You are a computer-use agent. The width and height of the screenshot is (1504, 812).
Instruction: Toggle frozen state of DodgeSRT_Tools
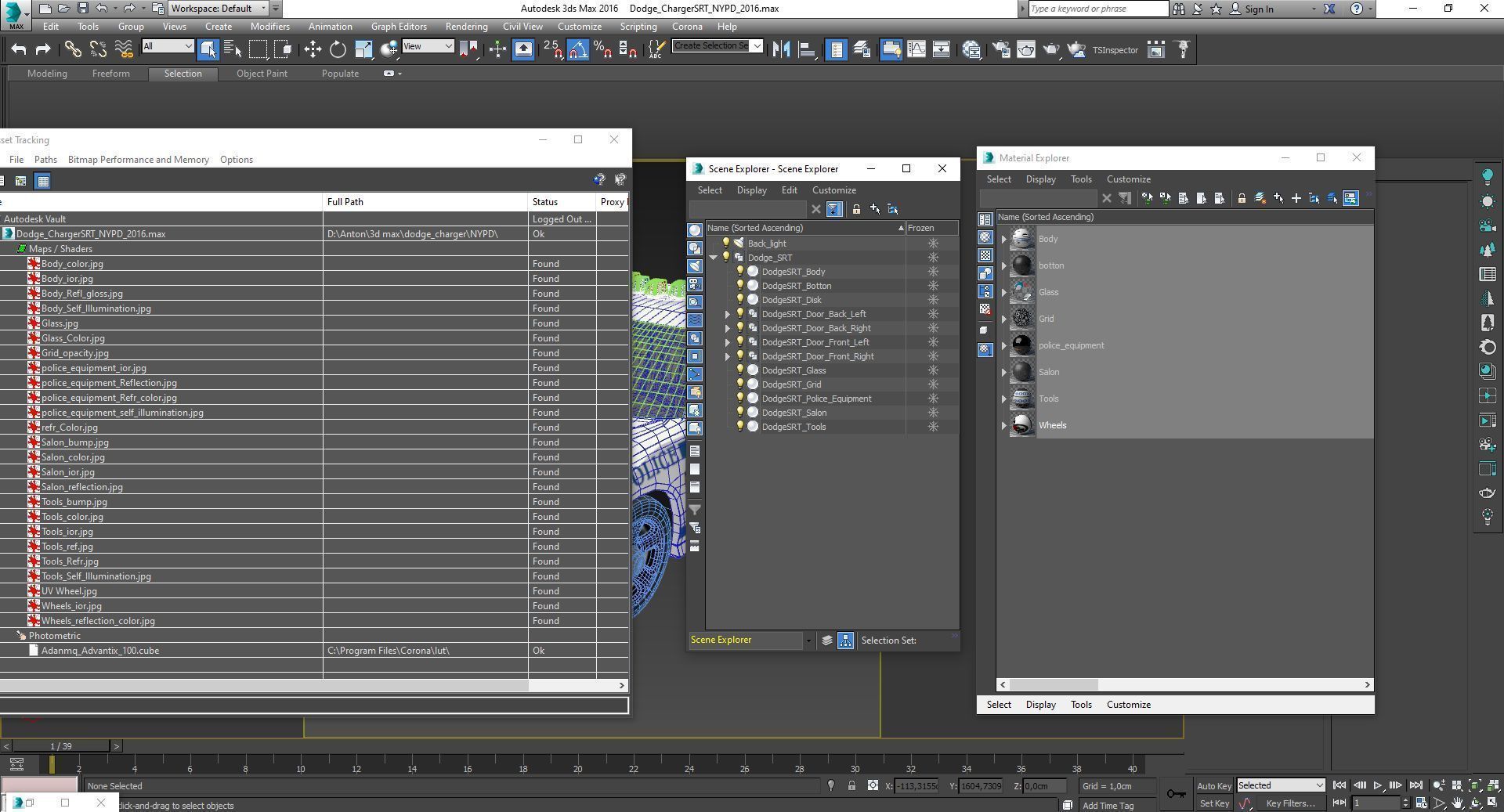(x=933, y=427)
